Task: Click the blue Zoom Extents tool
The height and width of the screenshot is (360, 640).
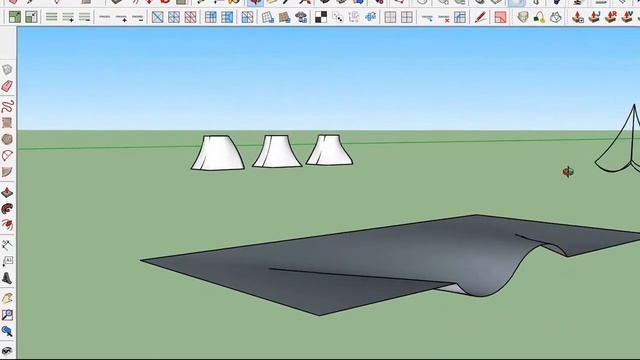Action: click(7, 331)
